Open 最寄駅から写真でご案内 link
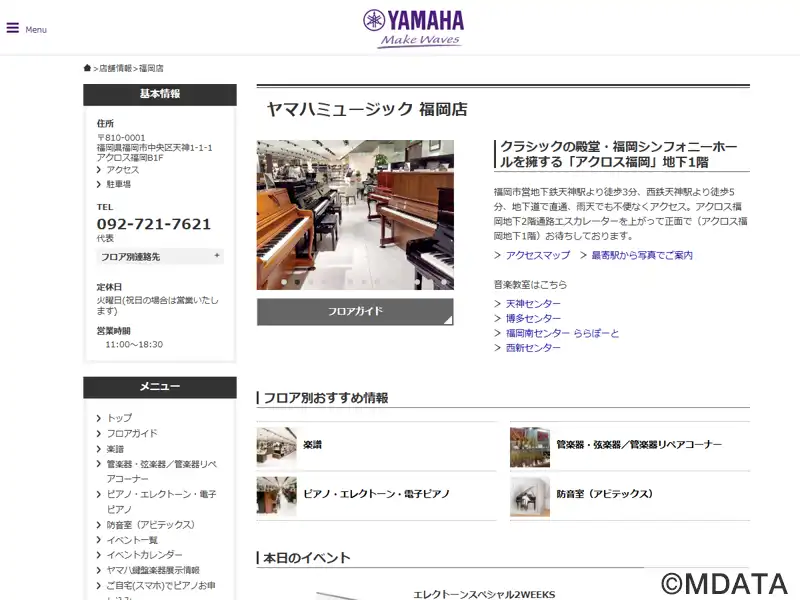Screen dimensions: 800x600 642,255
